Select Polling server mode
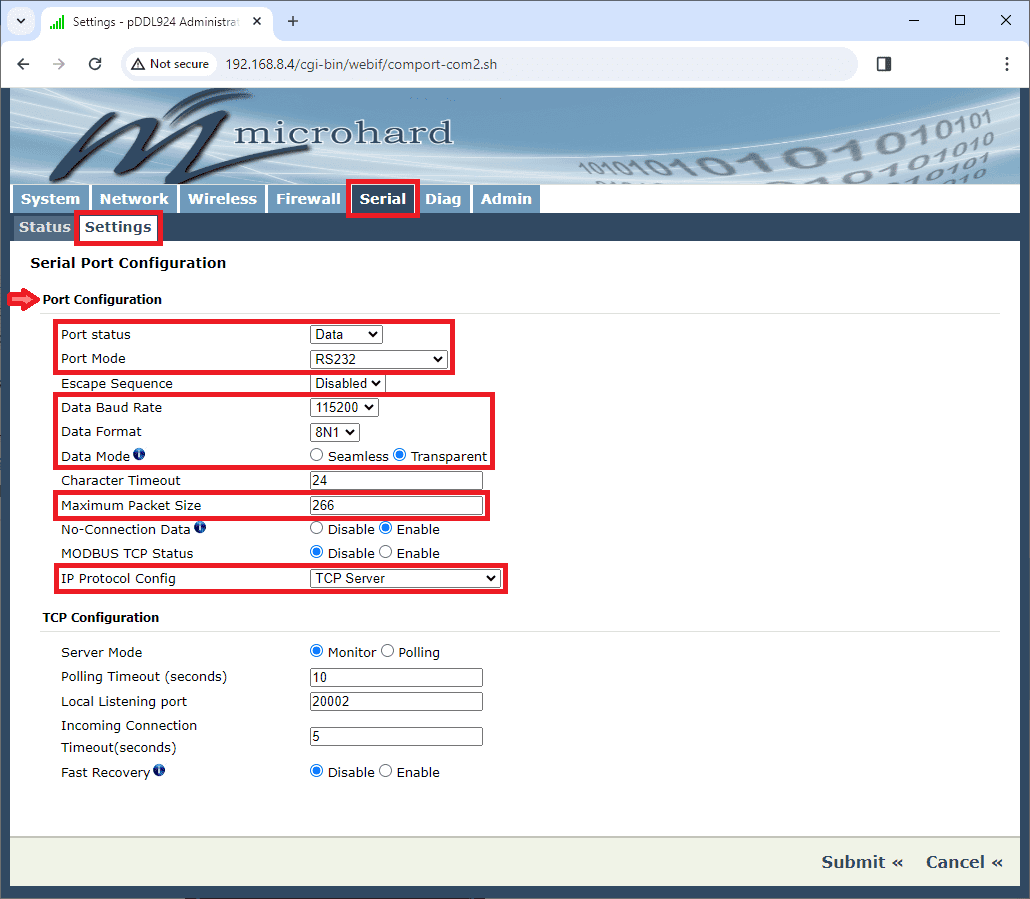 point(387,652)
